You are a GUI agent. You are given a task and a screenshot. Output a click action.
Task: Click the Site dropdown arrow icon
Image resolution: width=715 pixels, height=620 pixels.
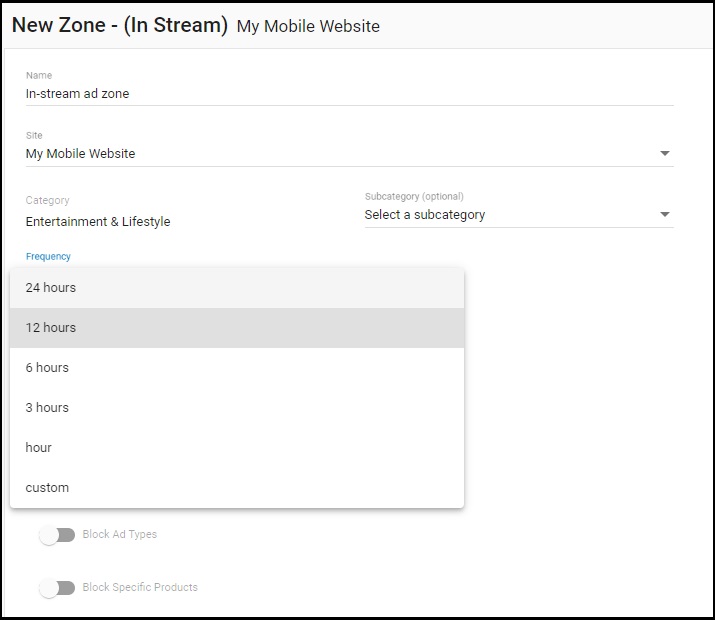pos(665,153)
